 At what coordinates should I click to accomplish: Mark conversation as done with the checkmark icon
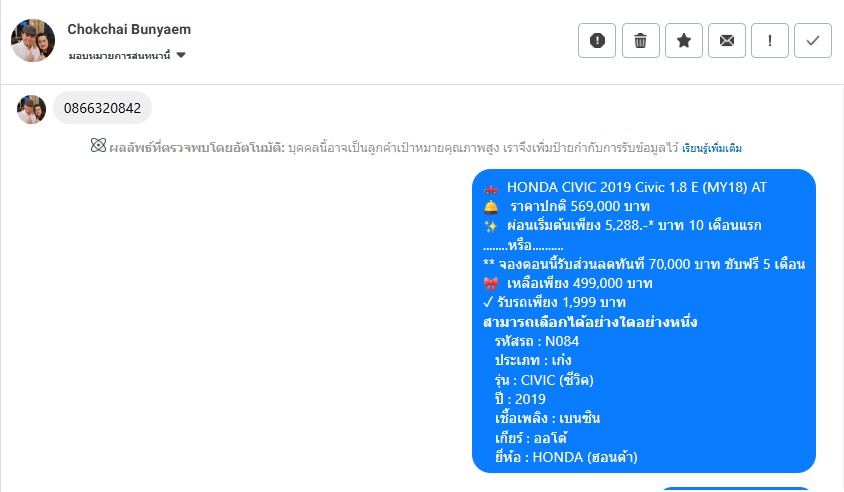pos(813,40)
